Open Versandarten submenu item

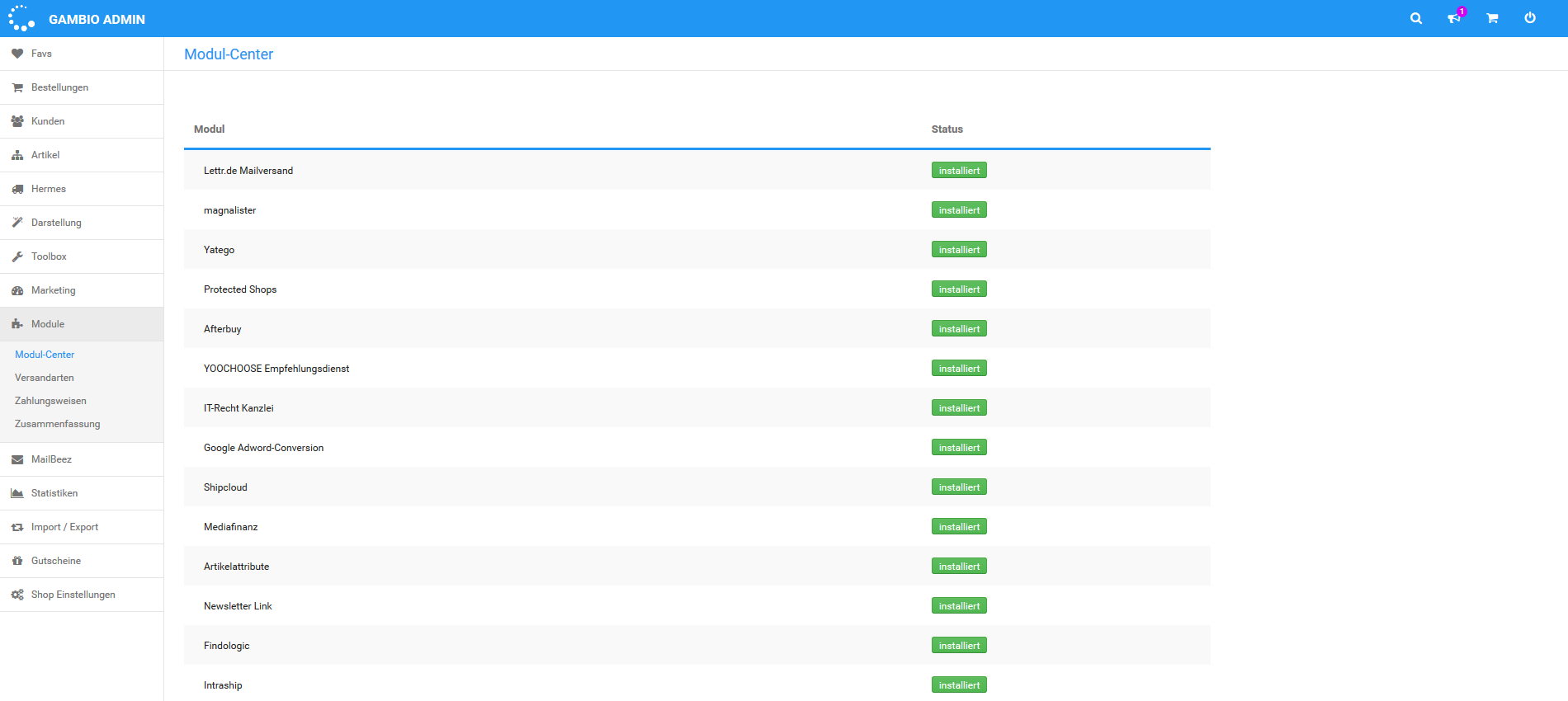pyautogui.click(x=45, y=378)
